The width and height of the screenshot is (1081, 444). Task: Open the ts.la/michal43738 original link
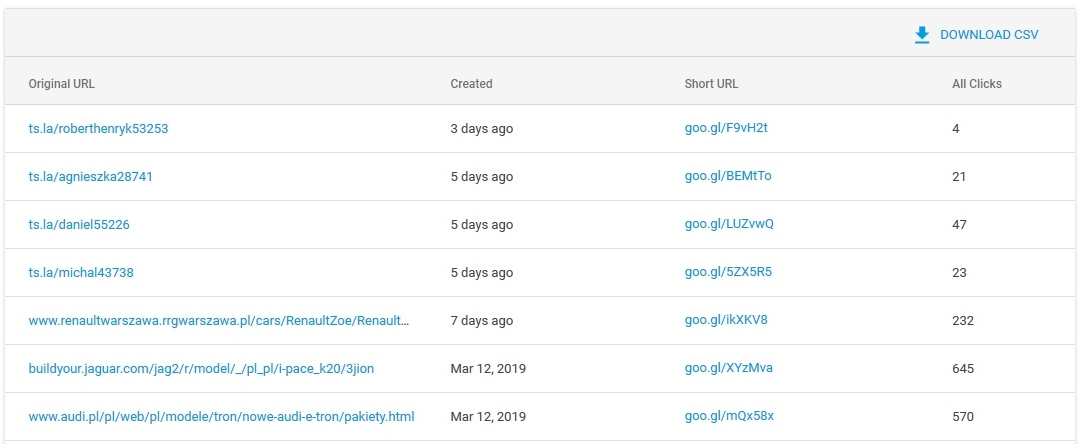[x=81, y=272]
